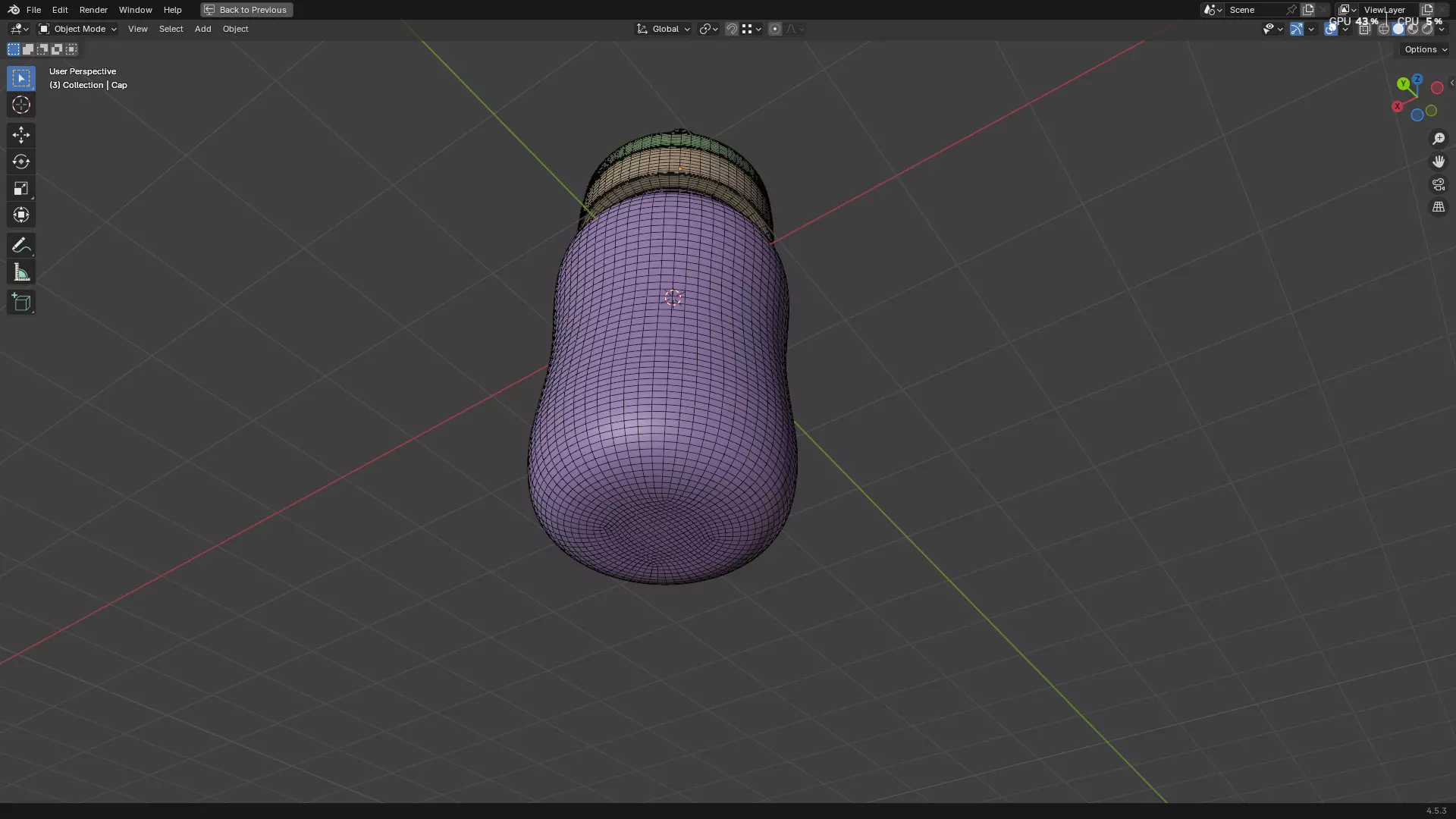
Task: Toggle viewport overlays
Action: coord(1331,29)
